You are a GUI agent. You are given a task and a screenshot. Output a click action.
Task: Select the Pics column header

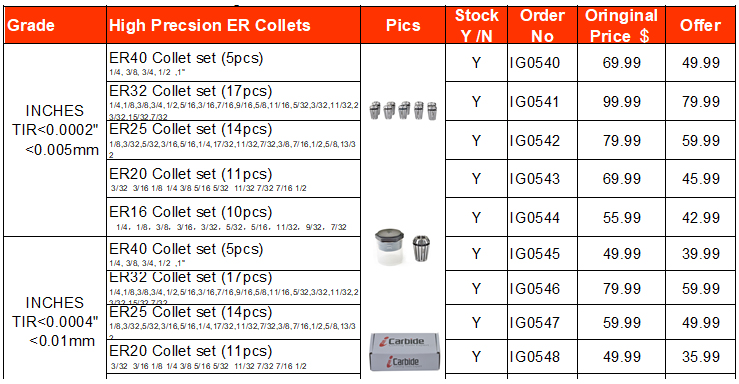point(403,25)
